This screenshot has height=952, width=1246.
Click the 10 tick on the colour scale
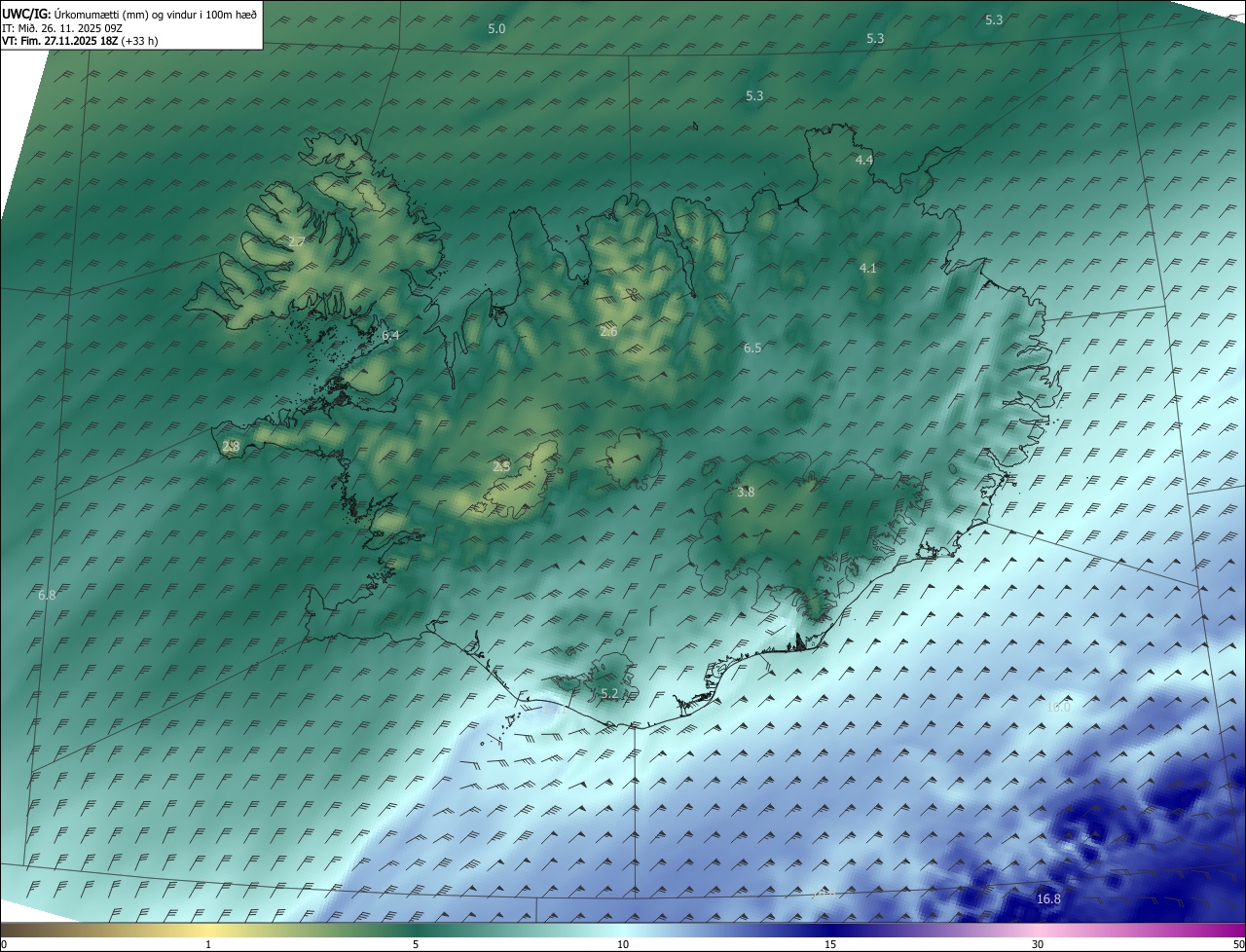coord(623,944)
